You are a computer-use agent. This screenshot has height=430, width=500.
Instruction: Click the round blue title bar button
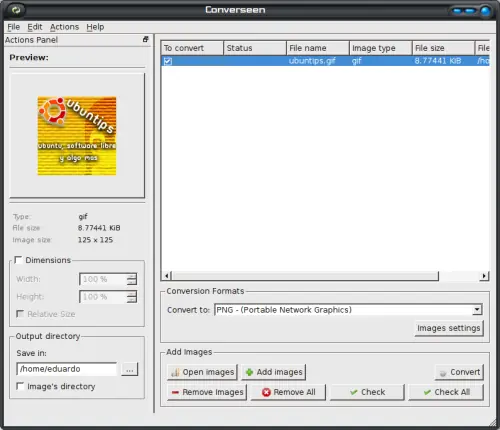pos(485,11)
